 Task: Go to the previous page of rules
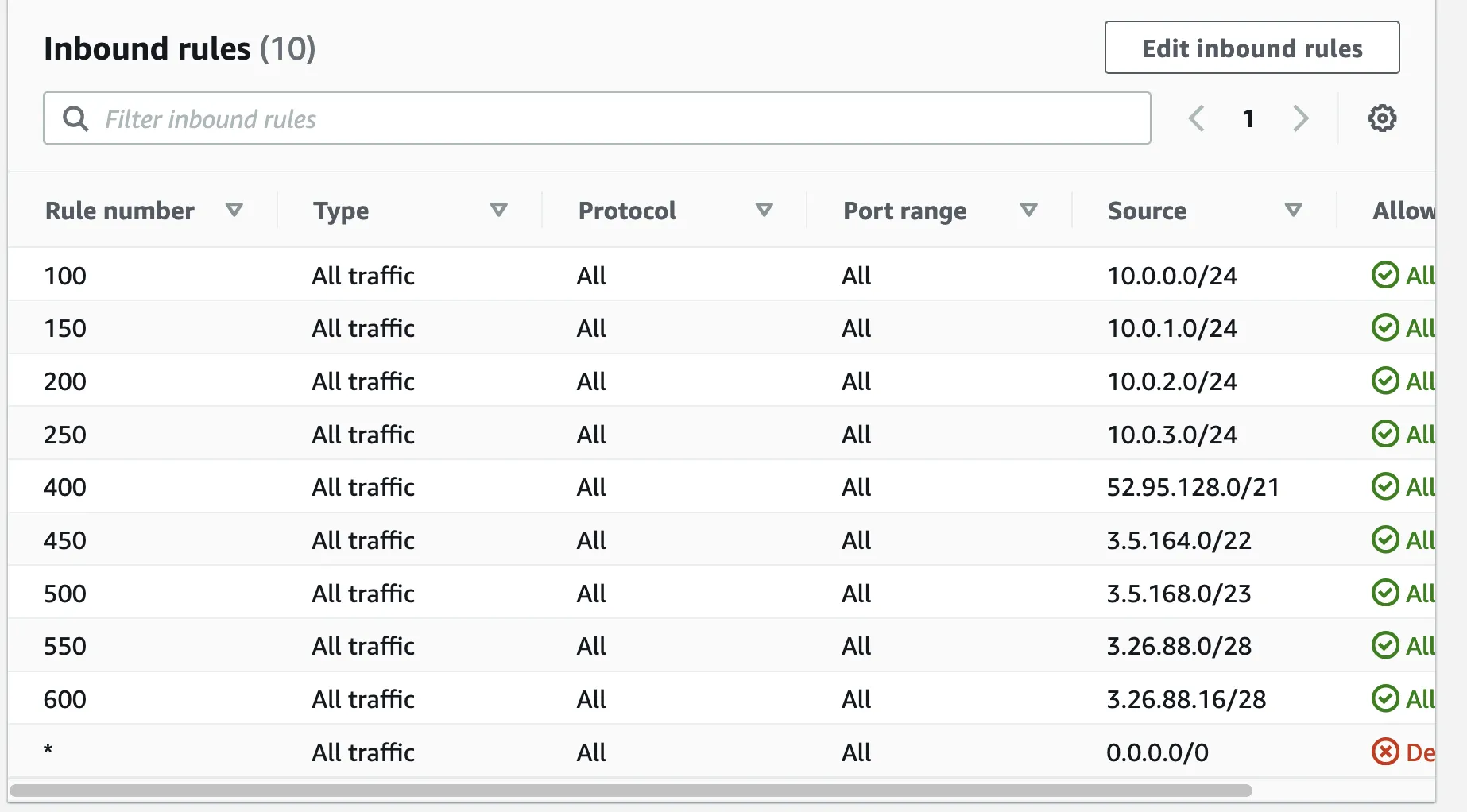(1196, 118)
